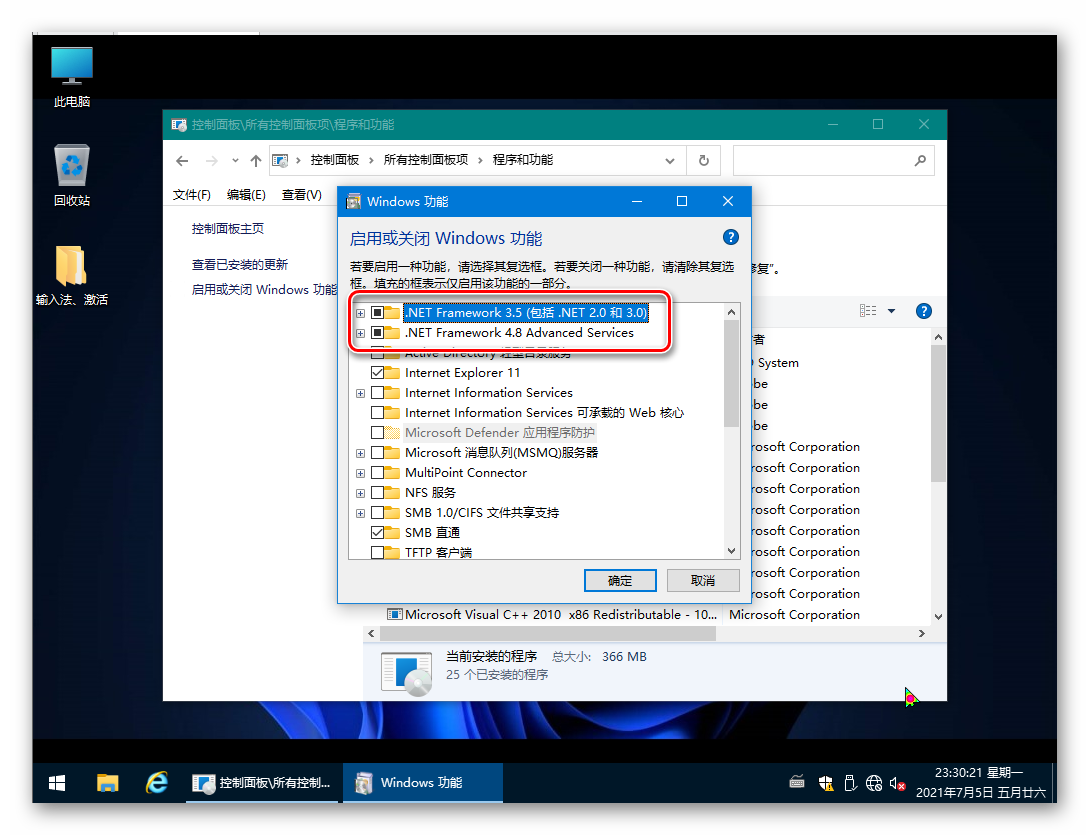Launch File Explorer from the taskbar
The width and height of the screenshot is (1089, 835).
coord(108,783)
